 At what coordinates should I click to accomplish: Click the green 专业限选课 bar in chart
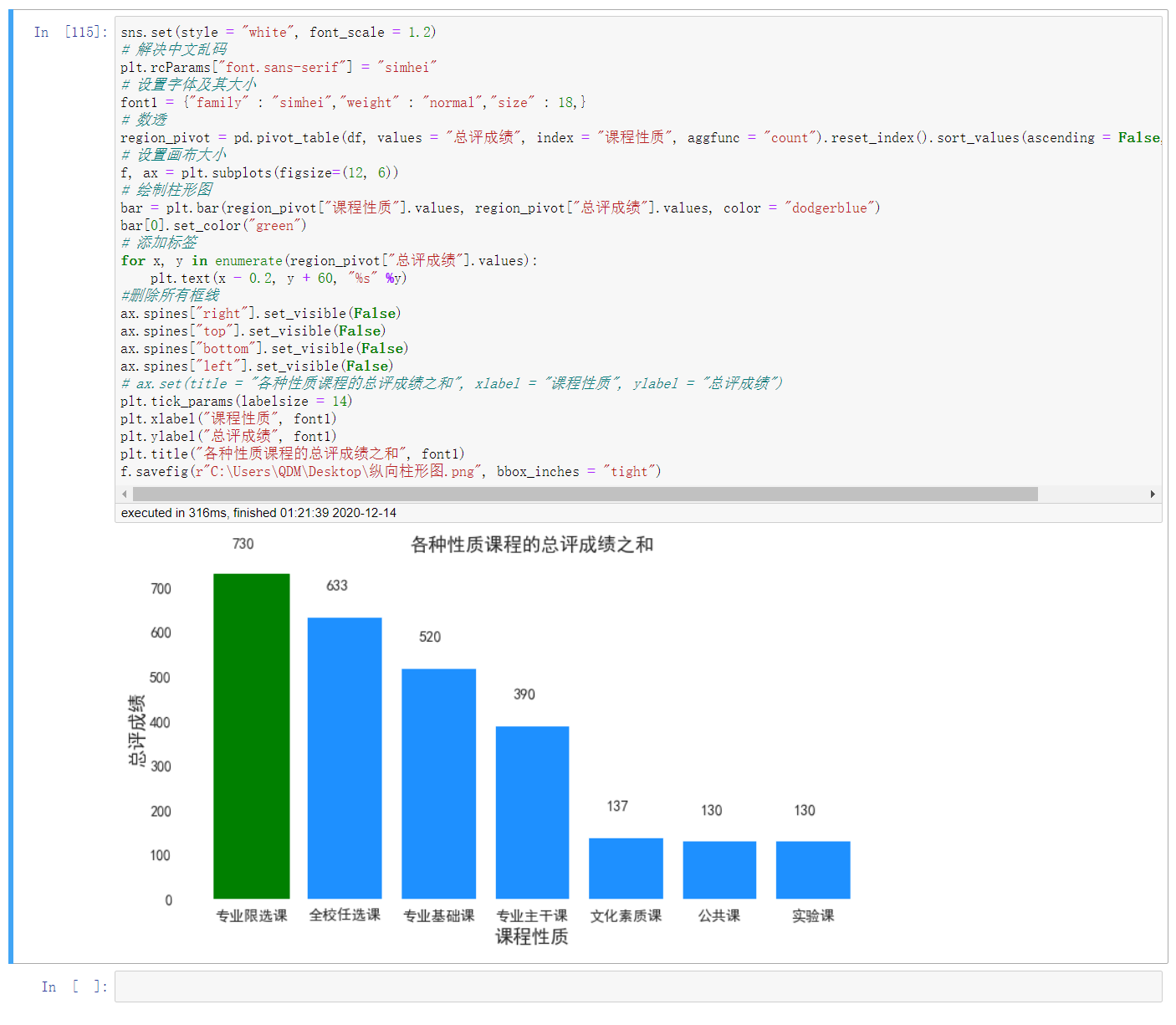tap(252, 736)
